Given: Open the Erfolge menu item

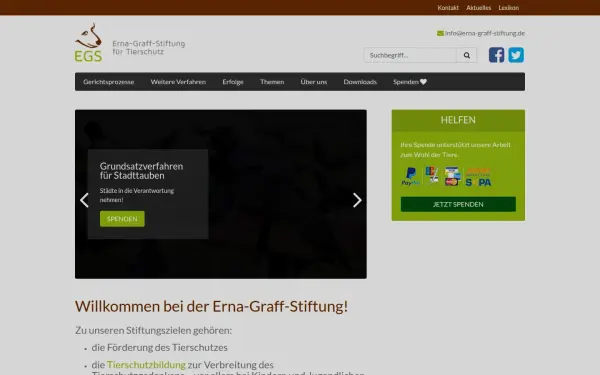Looking at the screenshot, I should (233, 82).
